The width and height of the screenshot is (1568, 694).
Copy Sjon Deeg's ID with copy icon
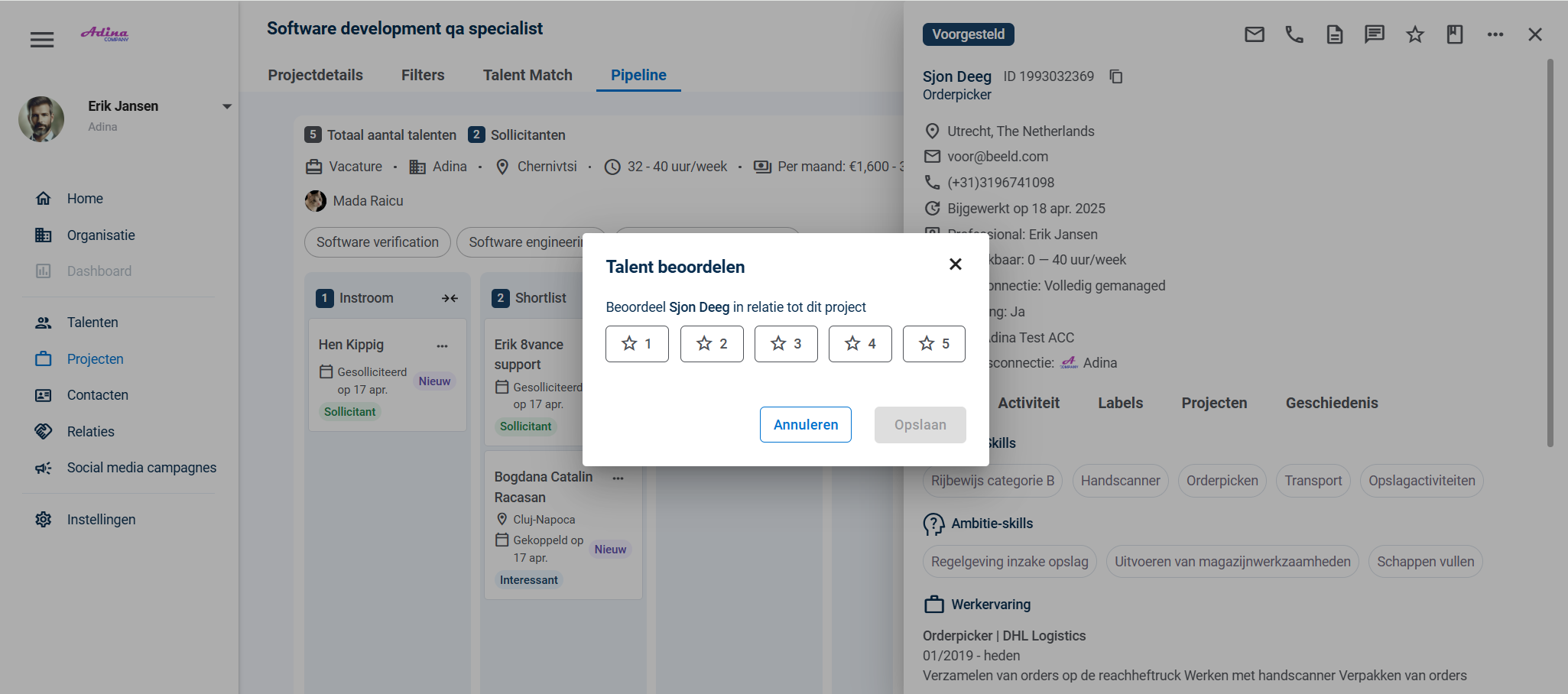click(1116, 76)
